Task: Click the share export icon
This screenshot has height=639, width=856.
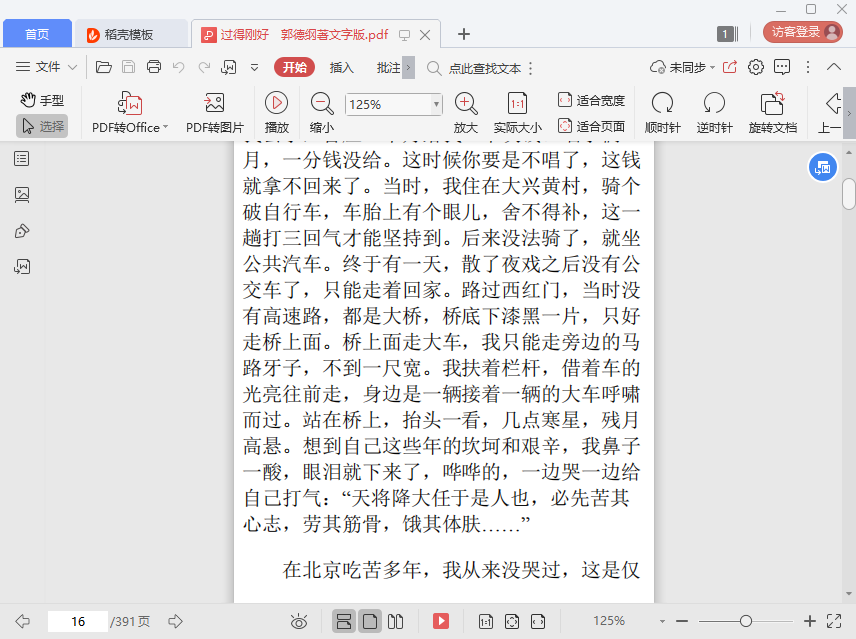Action: (730, 67)
